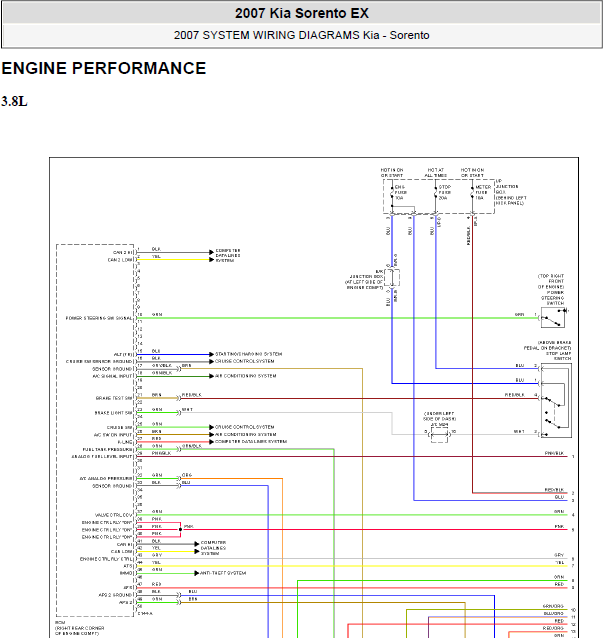Click the E/R junction box connector
Image resolution: width=604 pixels, height=638 pixels.
[393, 283]
